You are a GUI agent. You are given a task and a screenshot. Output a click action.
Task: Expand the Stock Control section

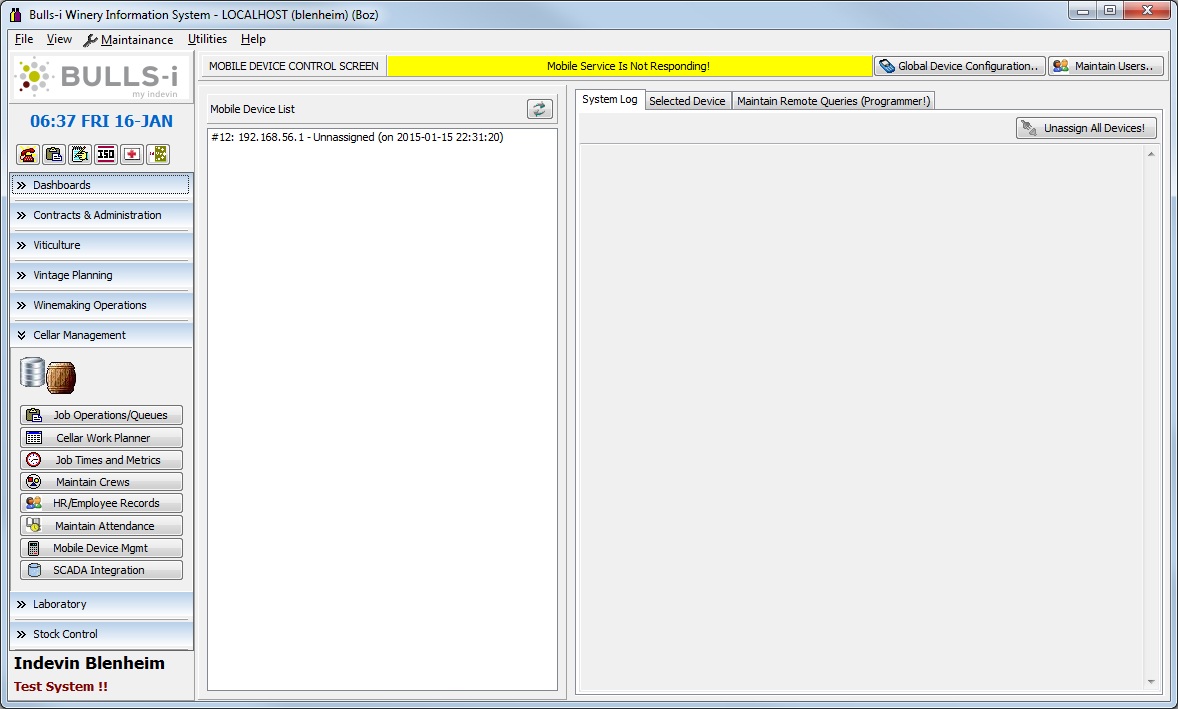click(x=101, y=634)
